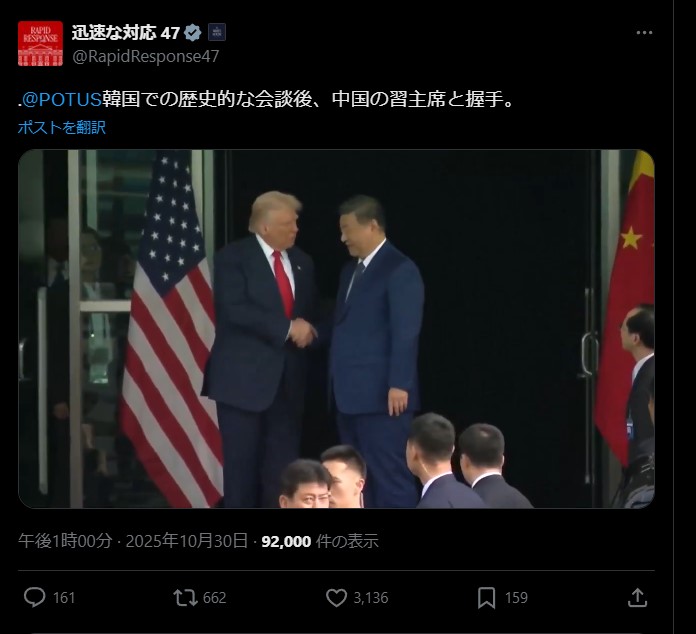Click the 3,136 likes count
This screenshot has height=634, width=696.
371,598
